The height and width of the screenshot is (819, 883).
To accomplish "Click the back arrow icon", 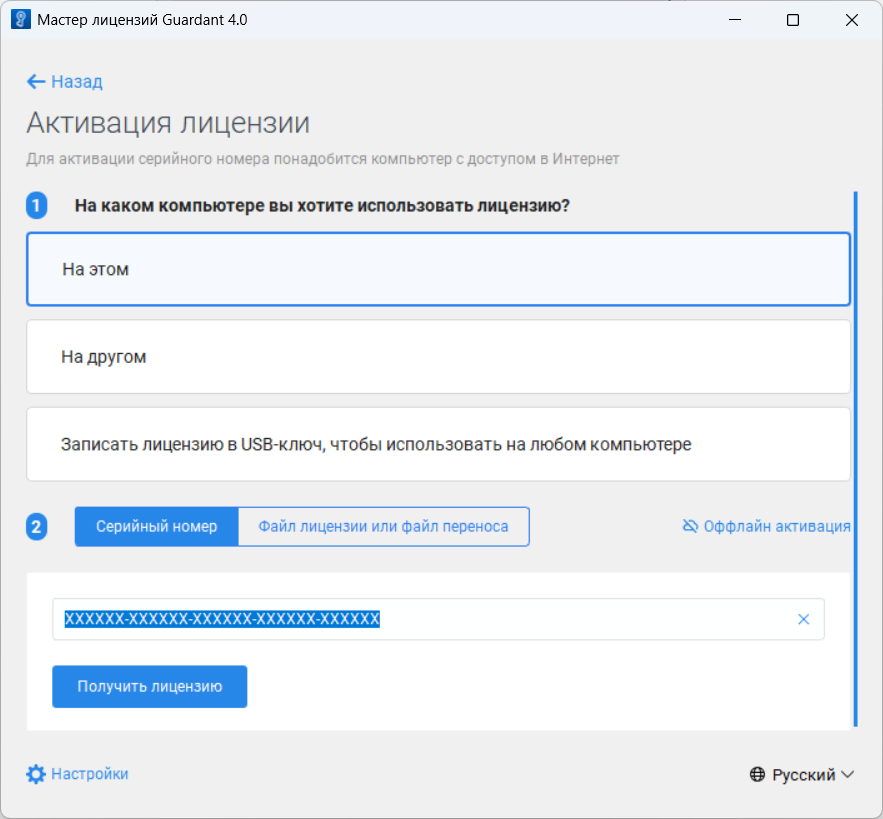I will tap(36, 82).
